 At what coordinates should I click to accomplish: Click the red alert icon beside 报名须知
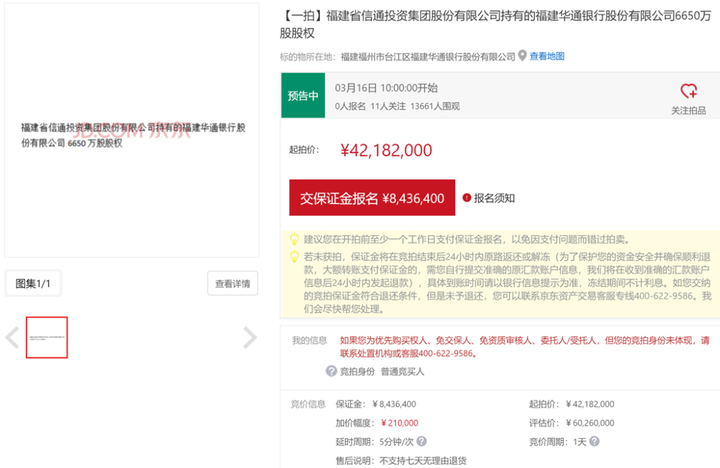466,198
